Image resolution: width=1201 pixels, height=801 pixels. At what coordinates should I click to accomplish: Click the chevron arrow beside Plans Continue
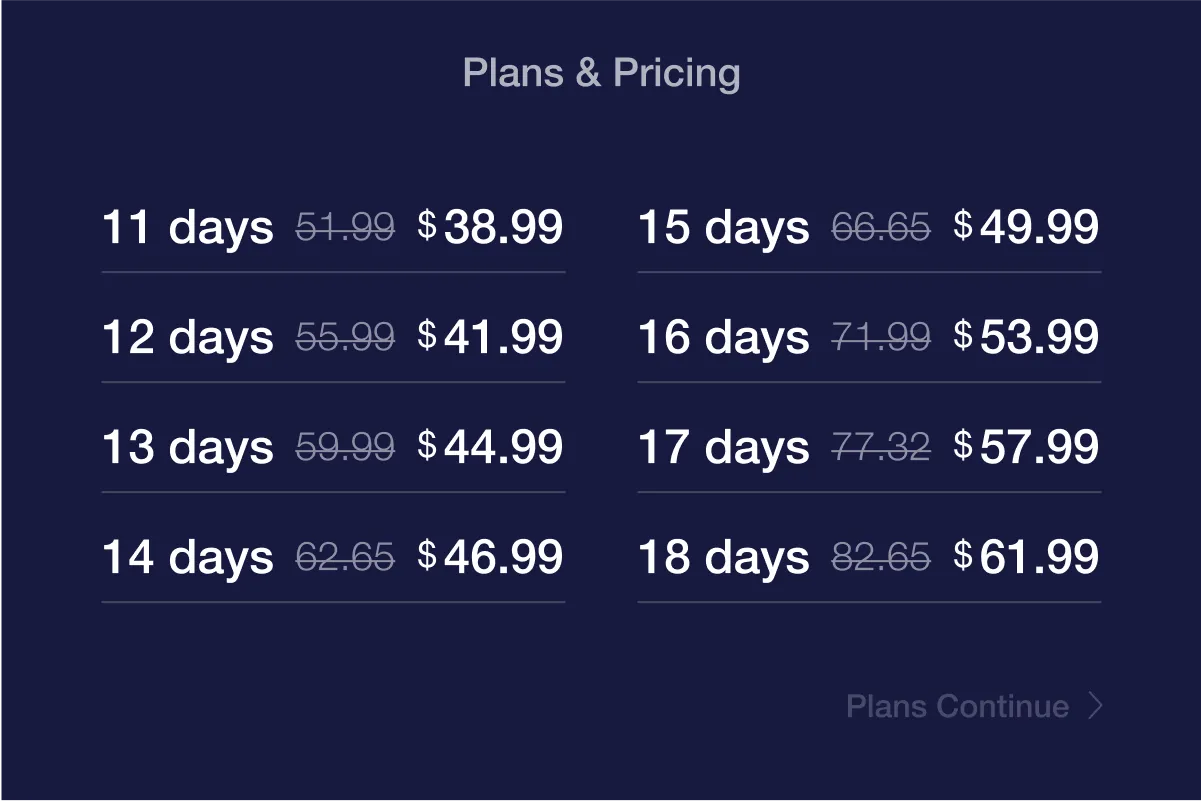[1096, 707]
